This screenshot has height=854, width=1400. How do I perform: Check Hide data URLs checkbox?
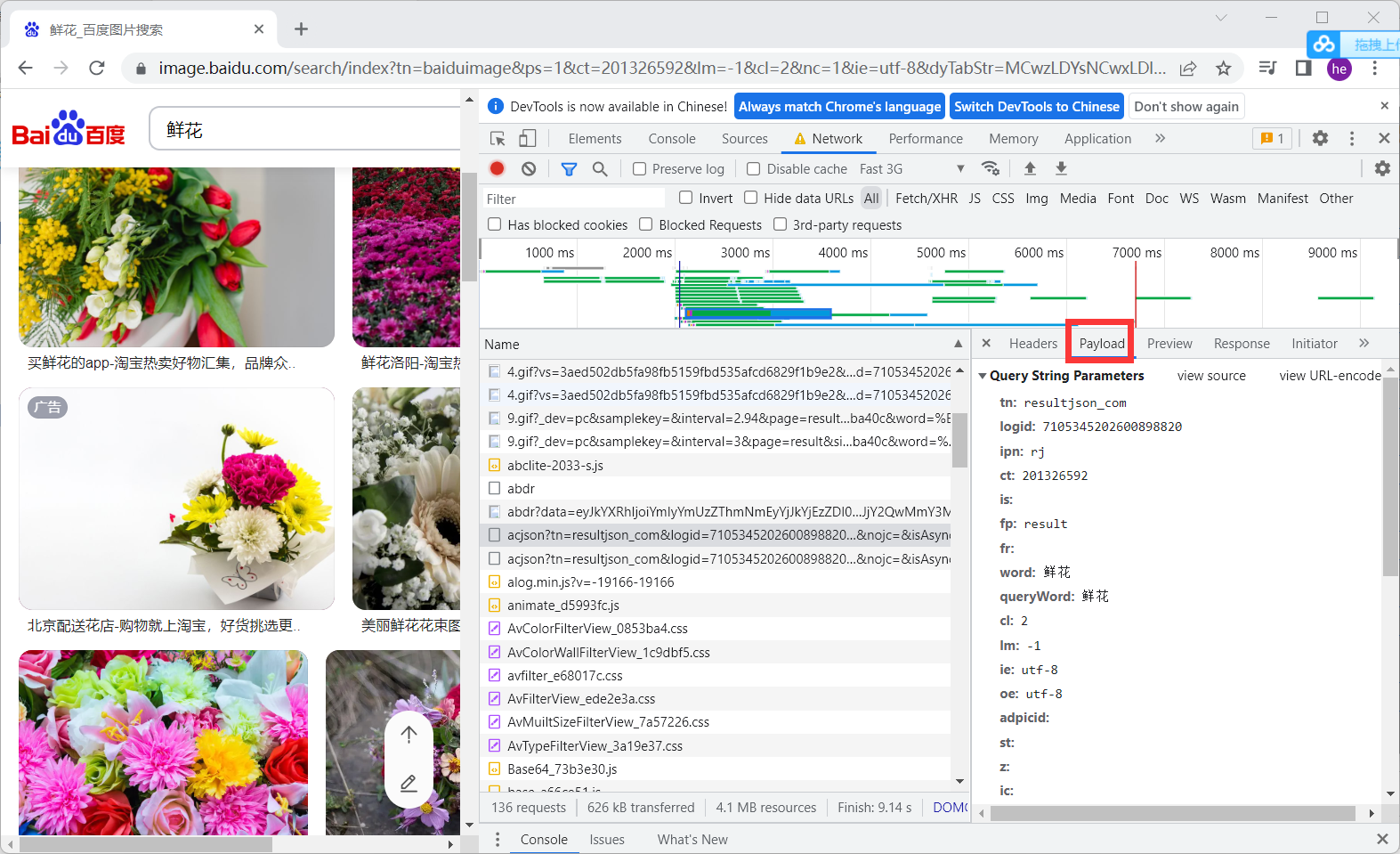pos(751,198)
